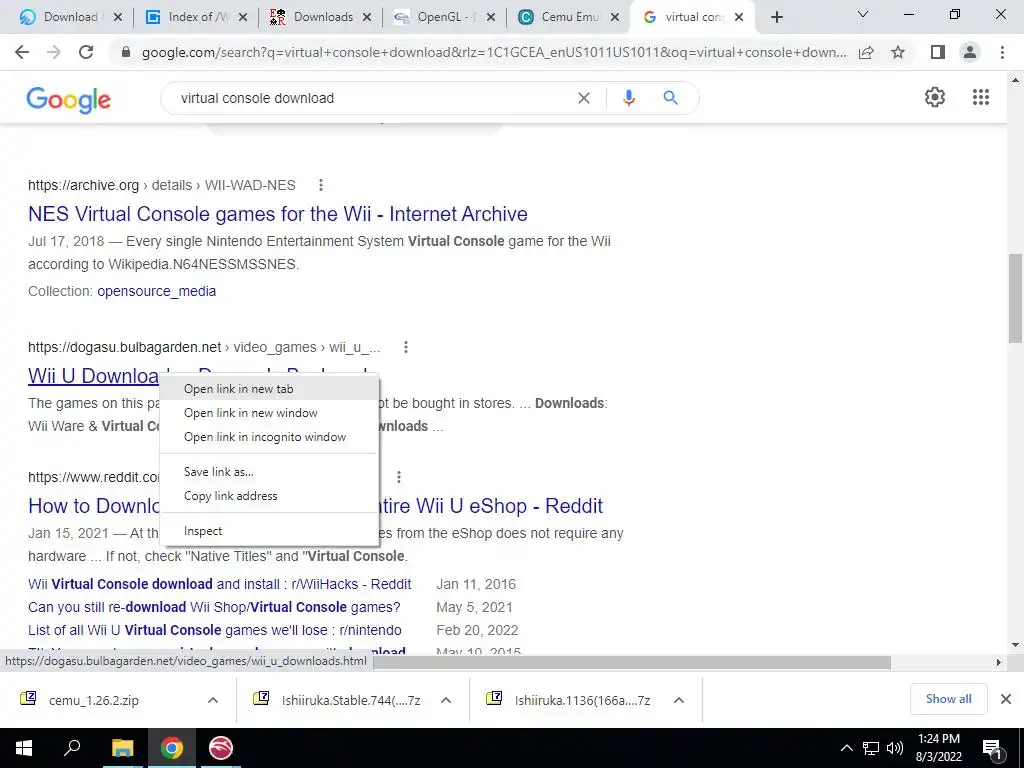Open Windows notification center

[x=993, y=748]
